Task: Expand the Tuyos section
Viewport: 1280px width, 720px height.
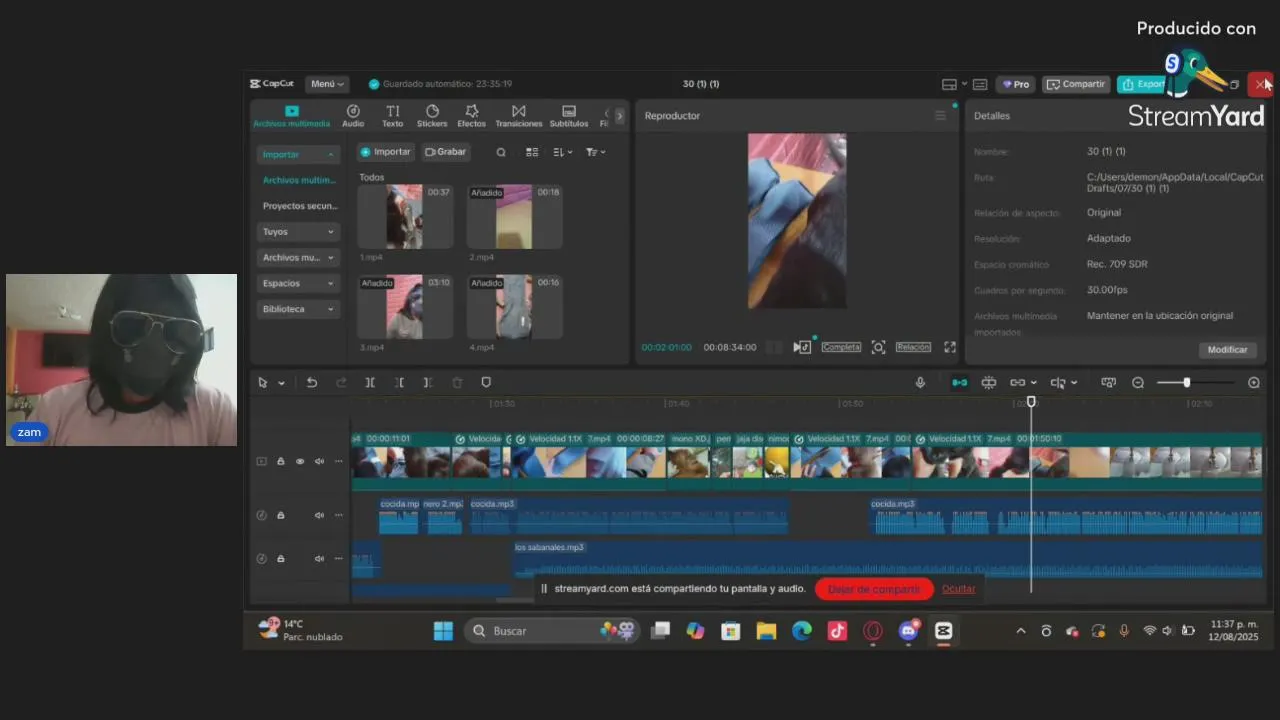Action: pyautogui.click(x=298, y=232)
